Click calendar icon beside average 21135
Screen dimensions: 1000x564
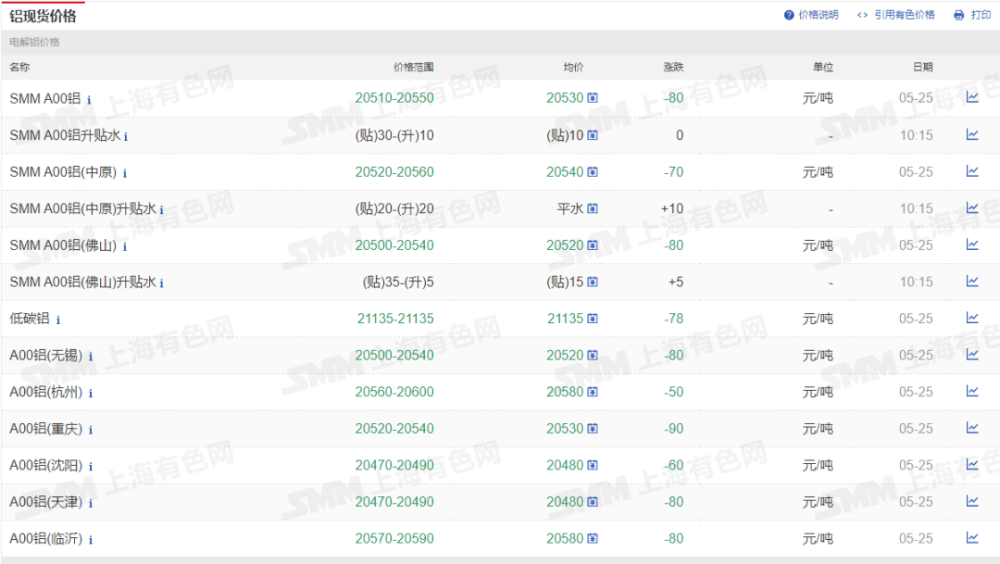pos(592,318)
